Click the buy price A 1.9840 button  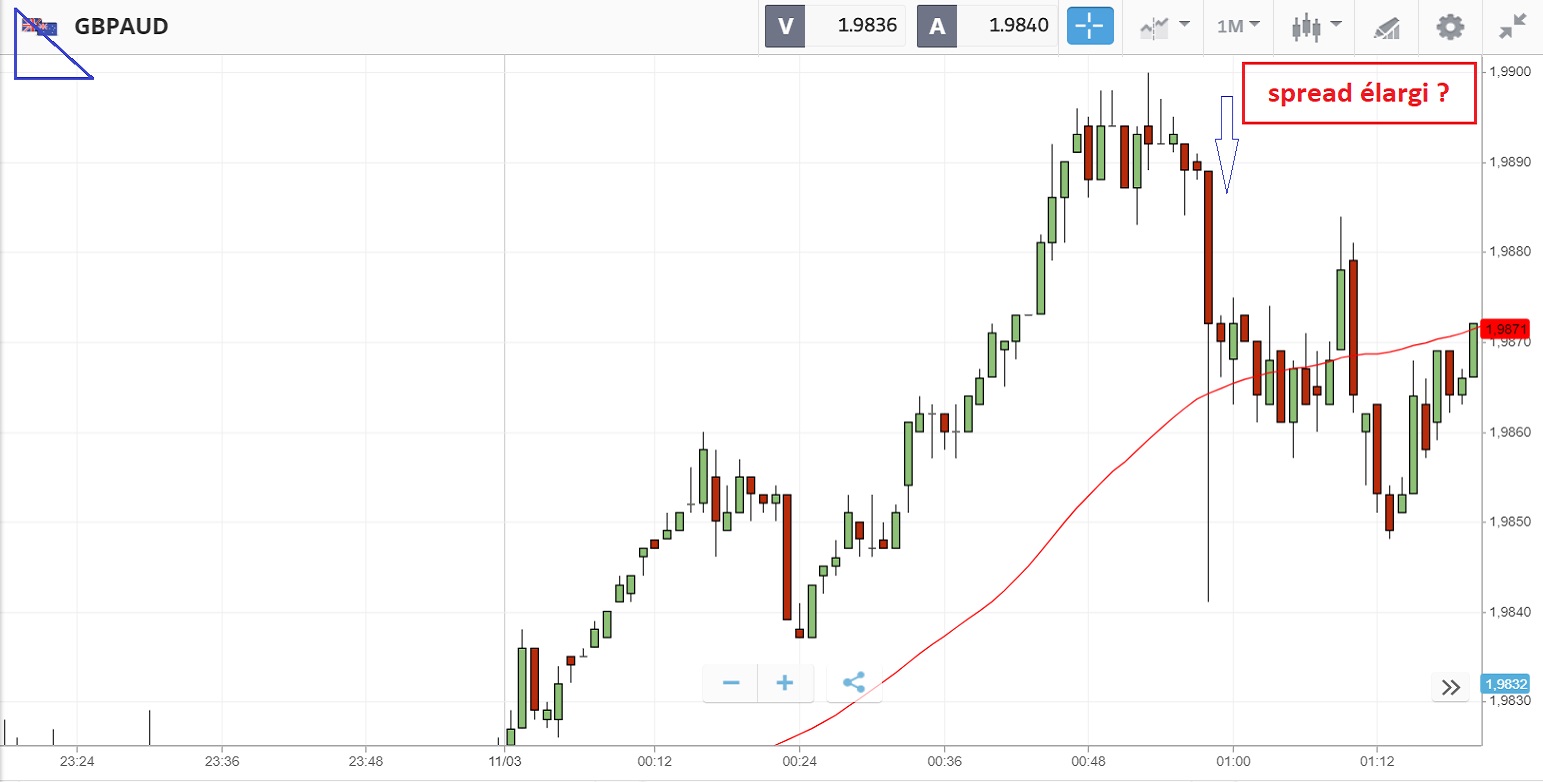point(987,27)
